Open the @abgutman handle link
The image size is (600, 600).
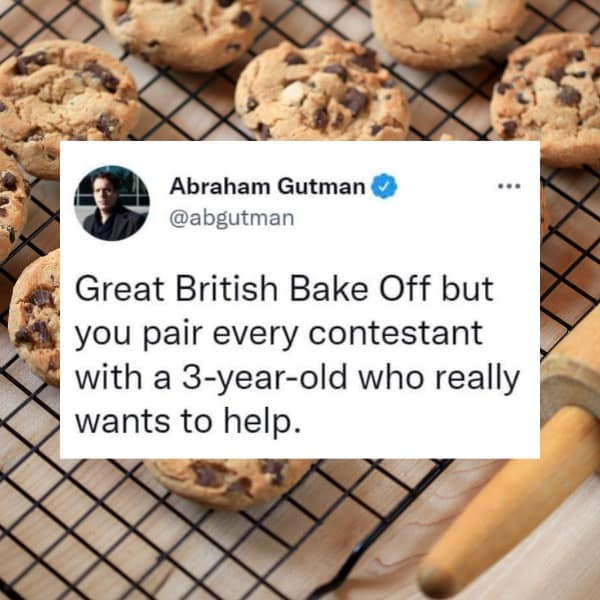[x=232, y=218]
